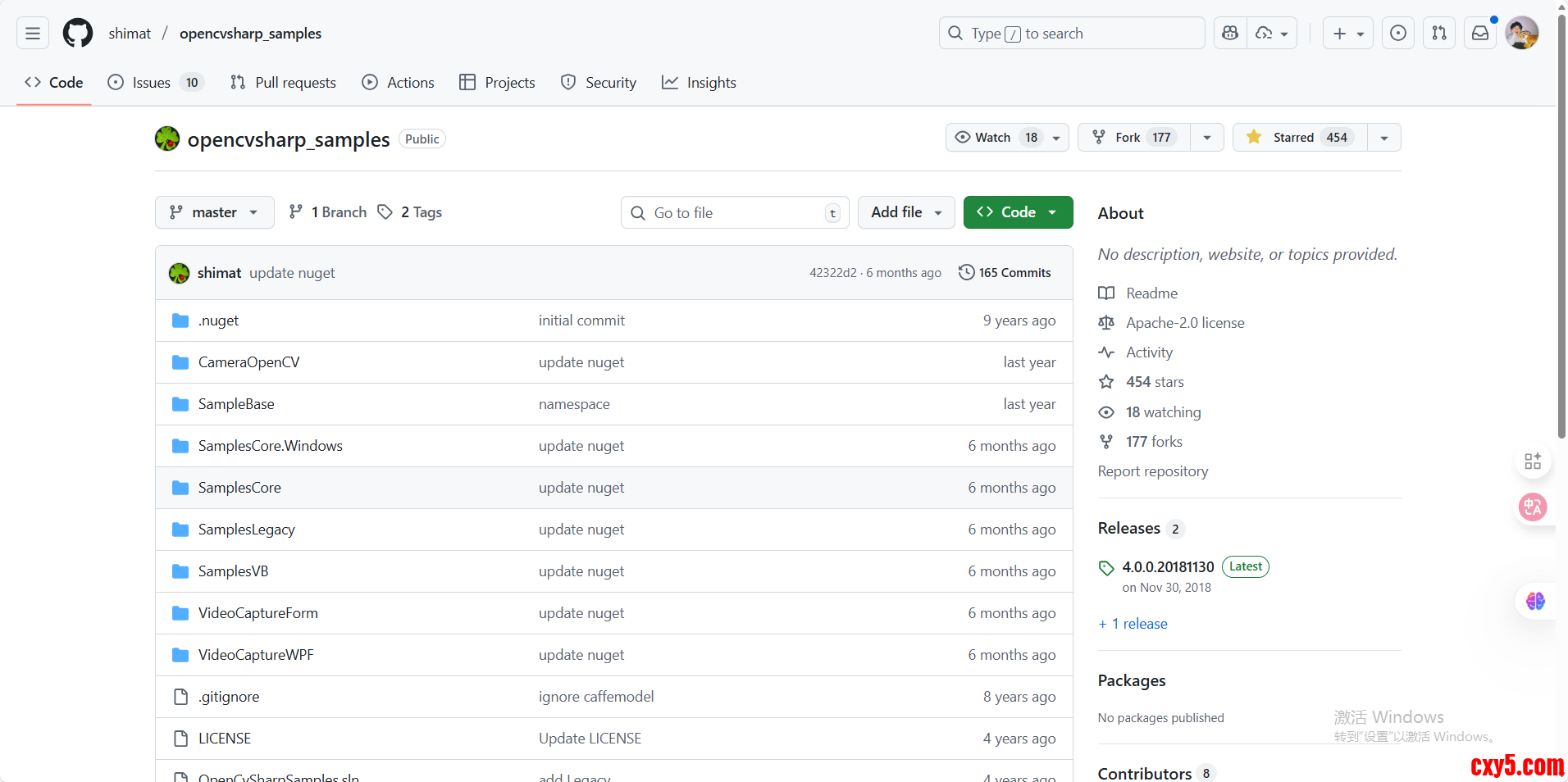Open the hamburger navigation menu
This screenshot has width=1568, height=782.
coord(33,34)
